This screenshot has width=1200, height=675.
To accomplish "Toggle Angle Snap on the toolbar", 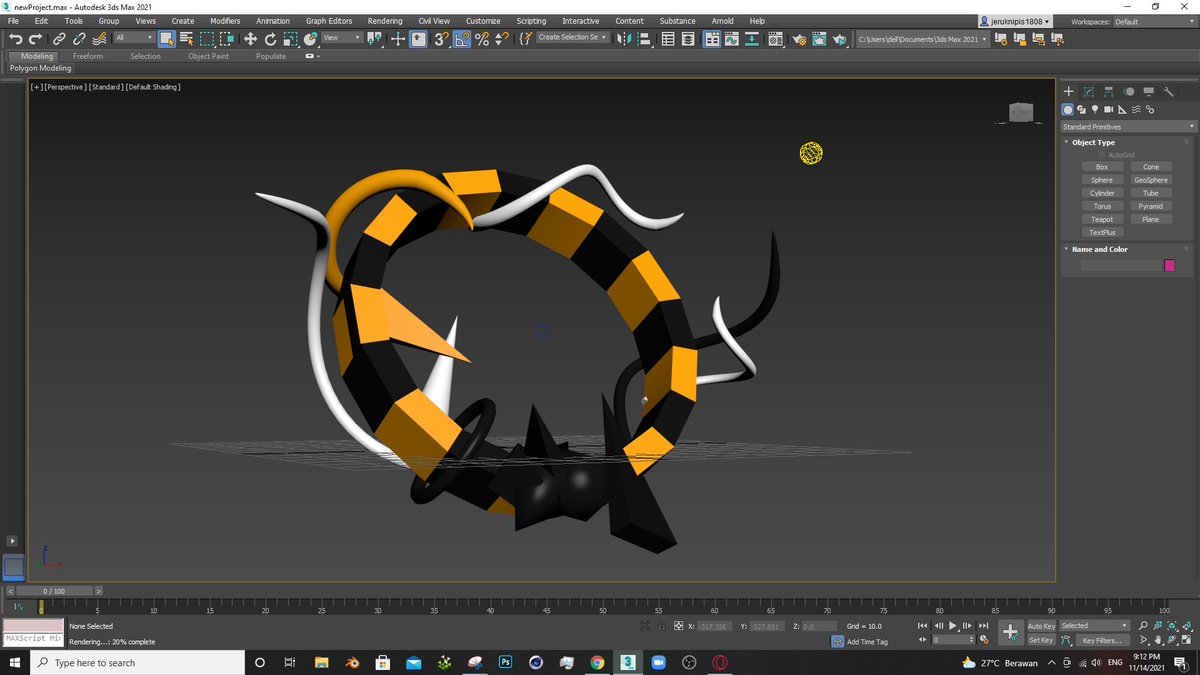I will coord(463,40).
